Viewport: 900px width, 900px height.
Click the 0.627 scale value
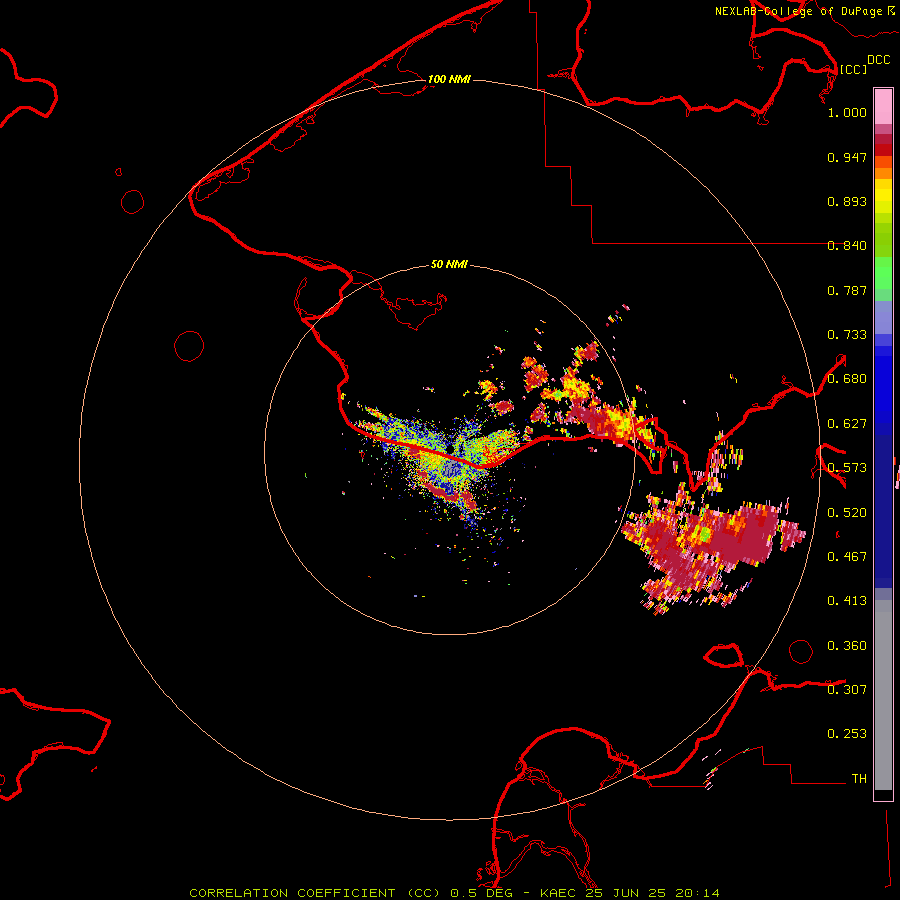847,424
